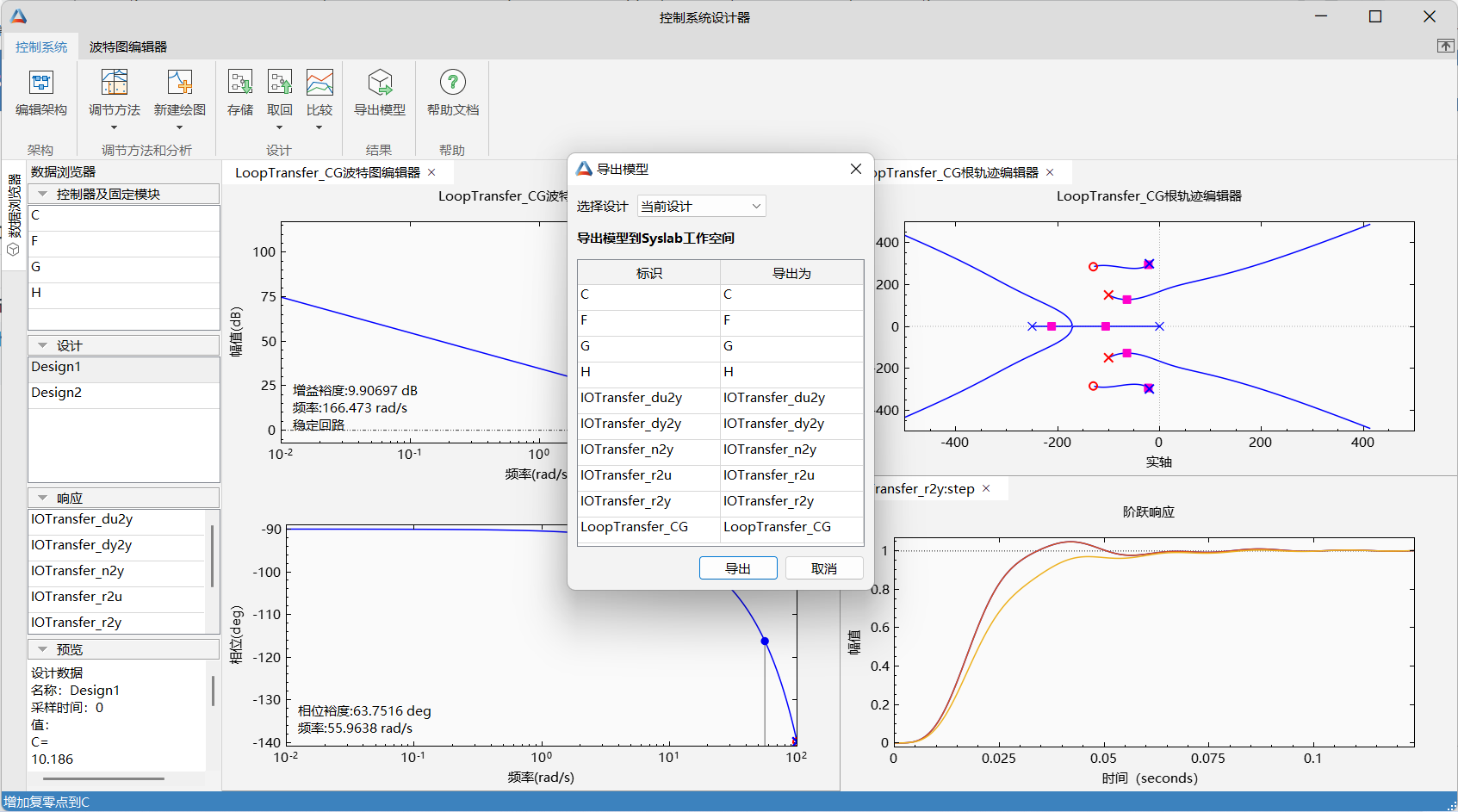Select block F in data browser
Viewport: 1458px width, 812px height.
[124, 244]
